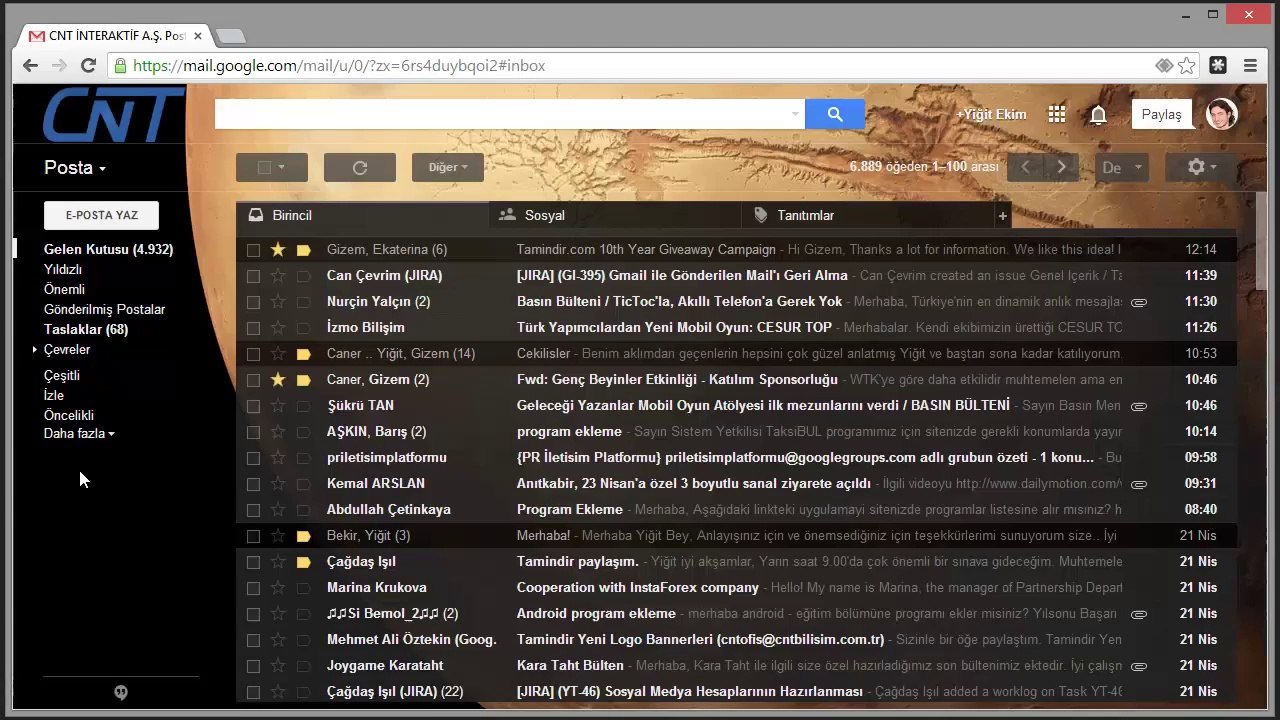Click the extension puzzle icon

[x=1218, y=65]
